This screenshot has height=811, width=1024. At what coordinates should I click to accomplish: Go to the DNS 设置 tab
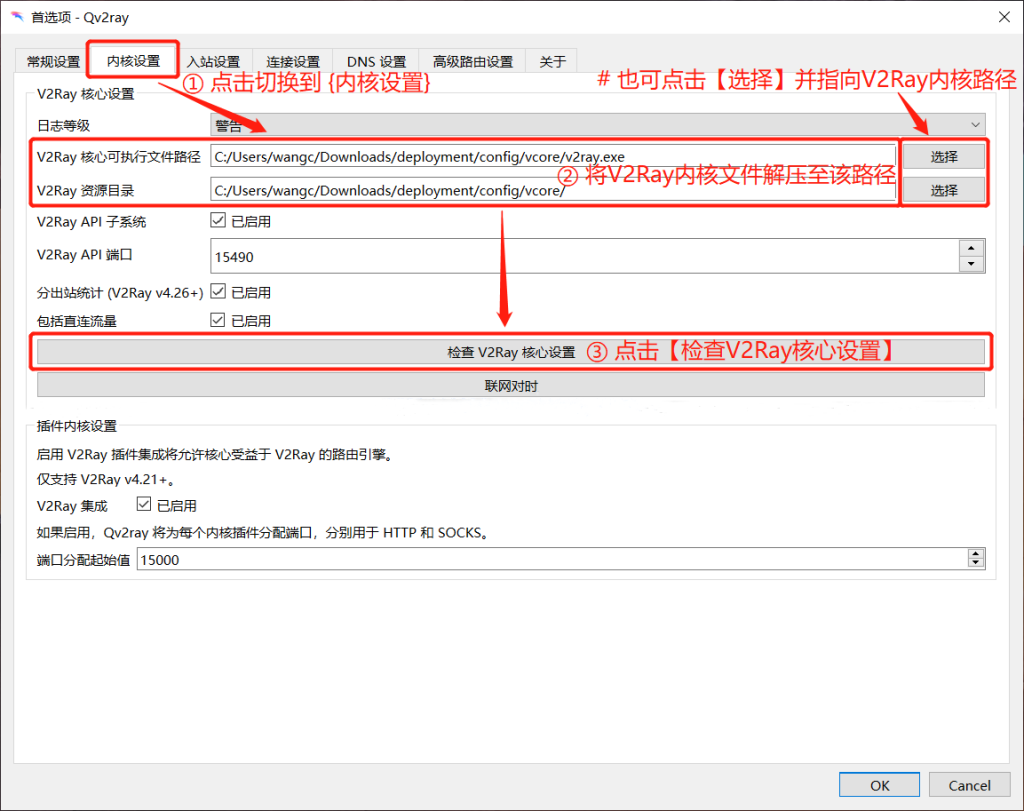[376, 61]
